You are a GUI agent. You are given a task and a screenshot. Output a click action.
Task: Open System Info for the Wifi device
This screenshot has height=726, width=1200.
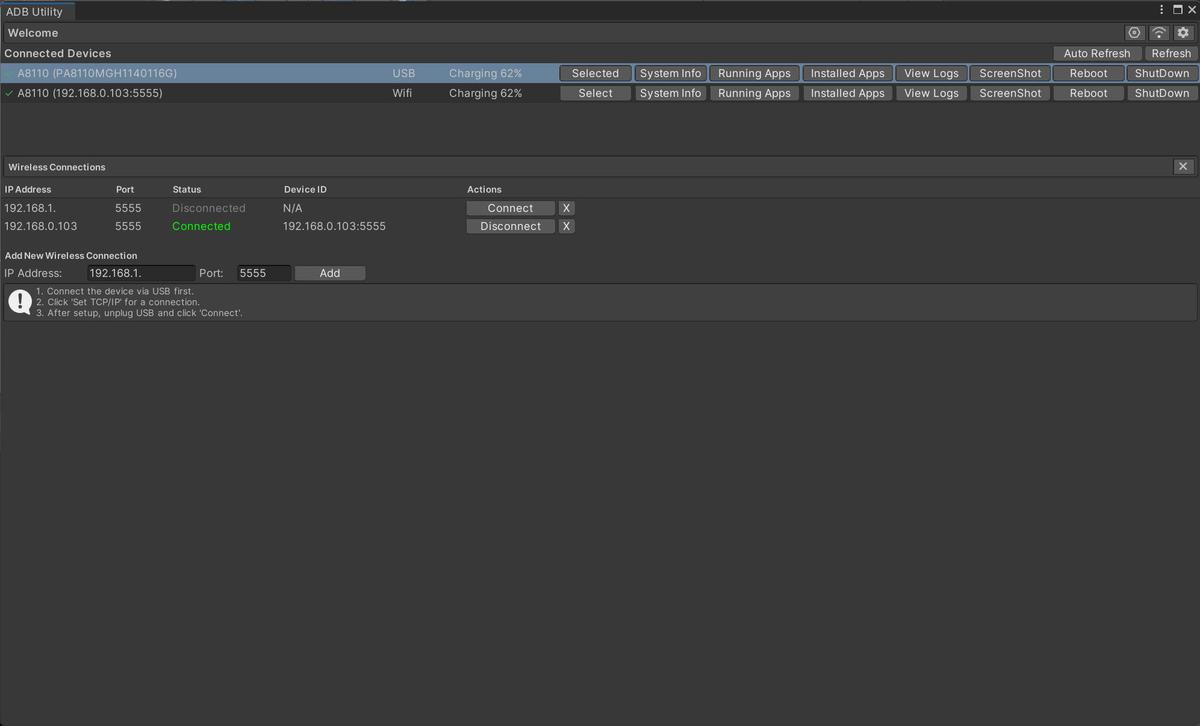670,93
